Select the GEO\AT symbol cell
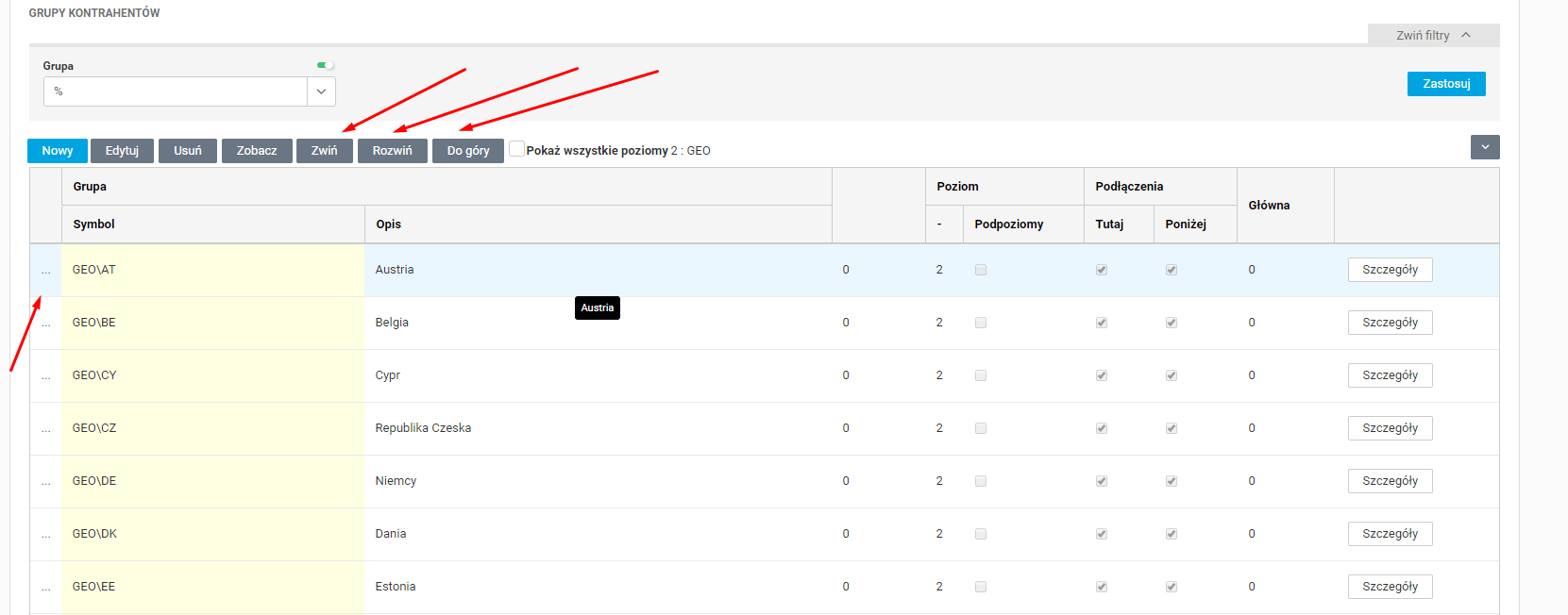Viewport: 1568px width, 615px height. click(213, 270)
